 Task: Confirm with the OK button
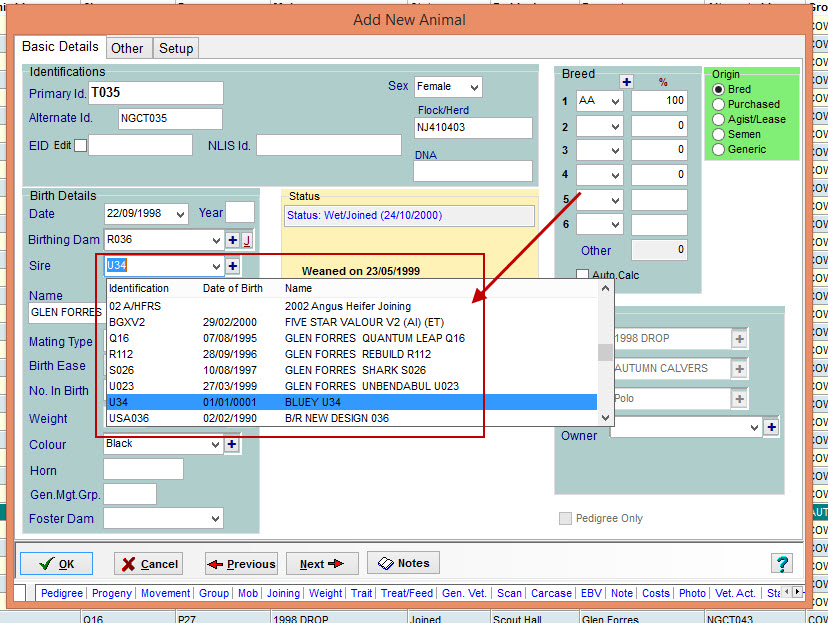(57, 564)
